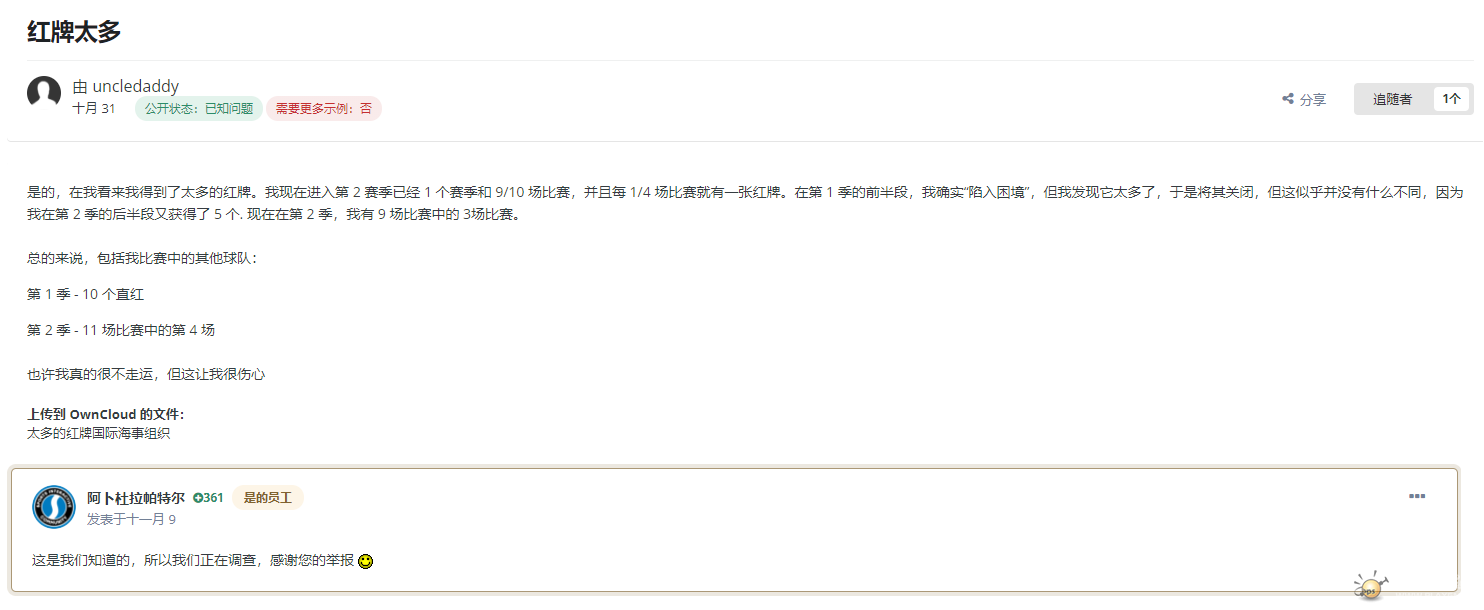Click 阿卜杜拉帕特尔's round staff avatar
The height and width of the screenshot is (610, 1484).
[54, 507]
